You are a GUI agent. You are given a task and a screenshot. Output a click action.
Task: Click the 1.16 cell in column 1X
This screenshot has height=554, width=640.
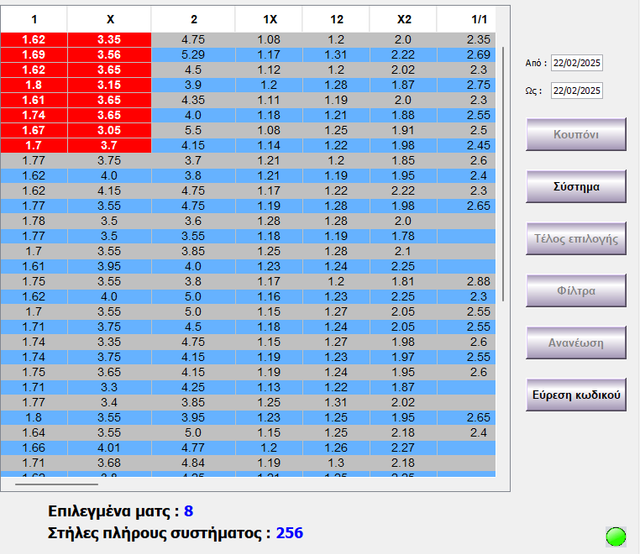269,296
